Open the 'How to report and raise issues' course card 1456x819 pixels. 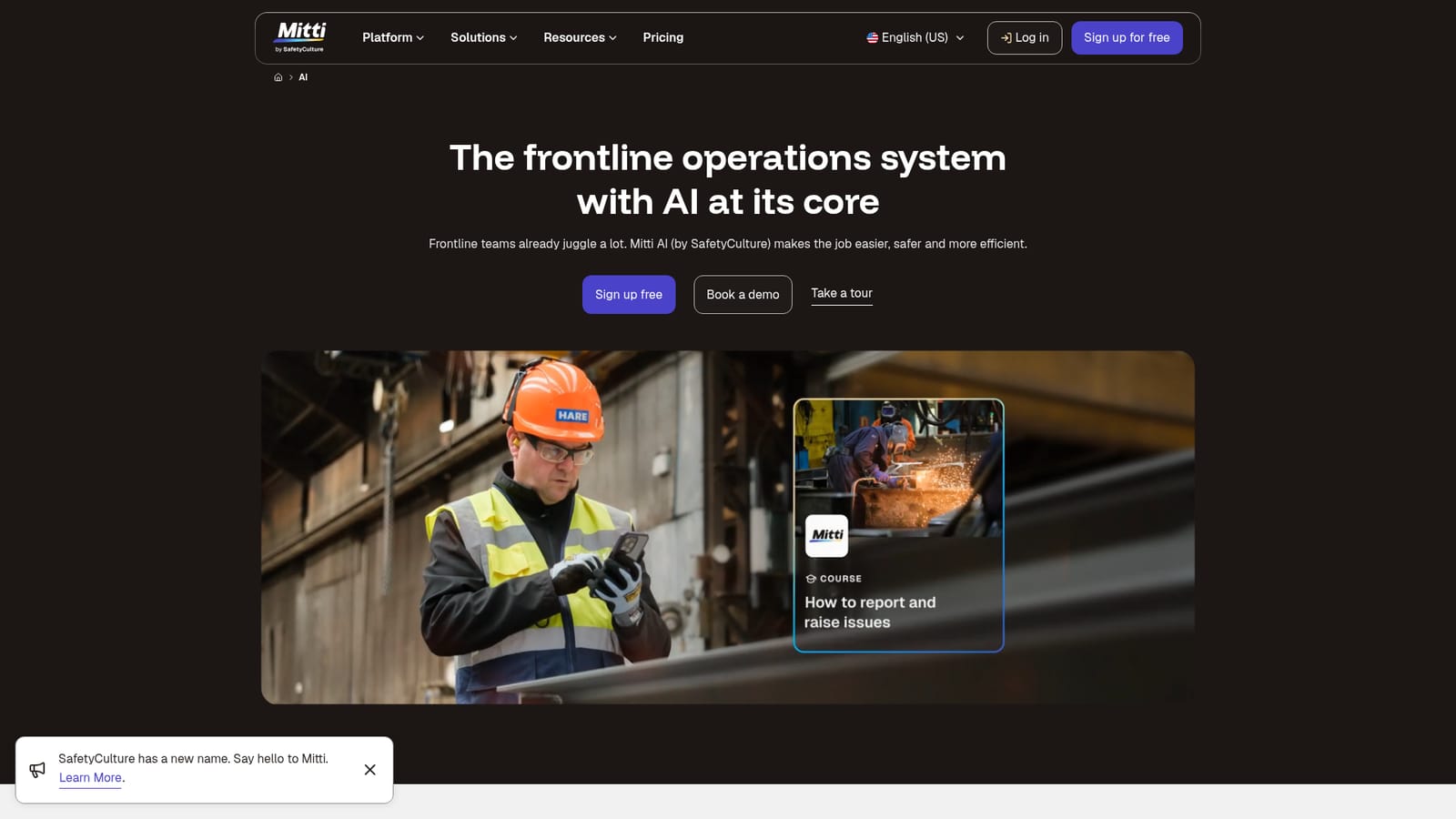[x=898, y=525]
